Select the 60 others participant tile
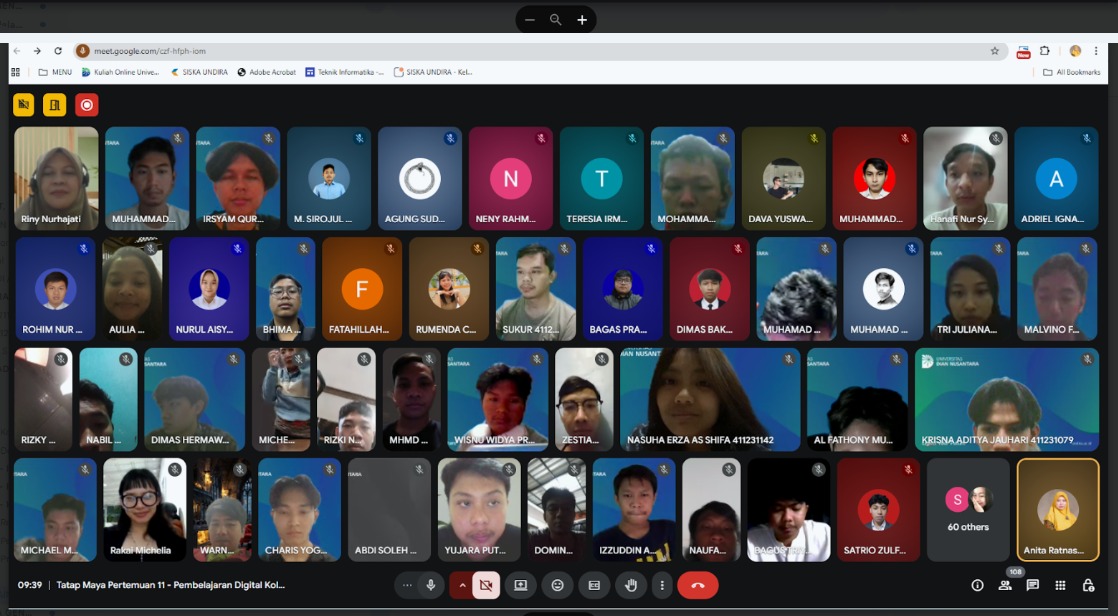 [968, 510]
